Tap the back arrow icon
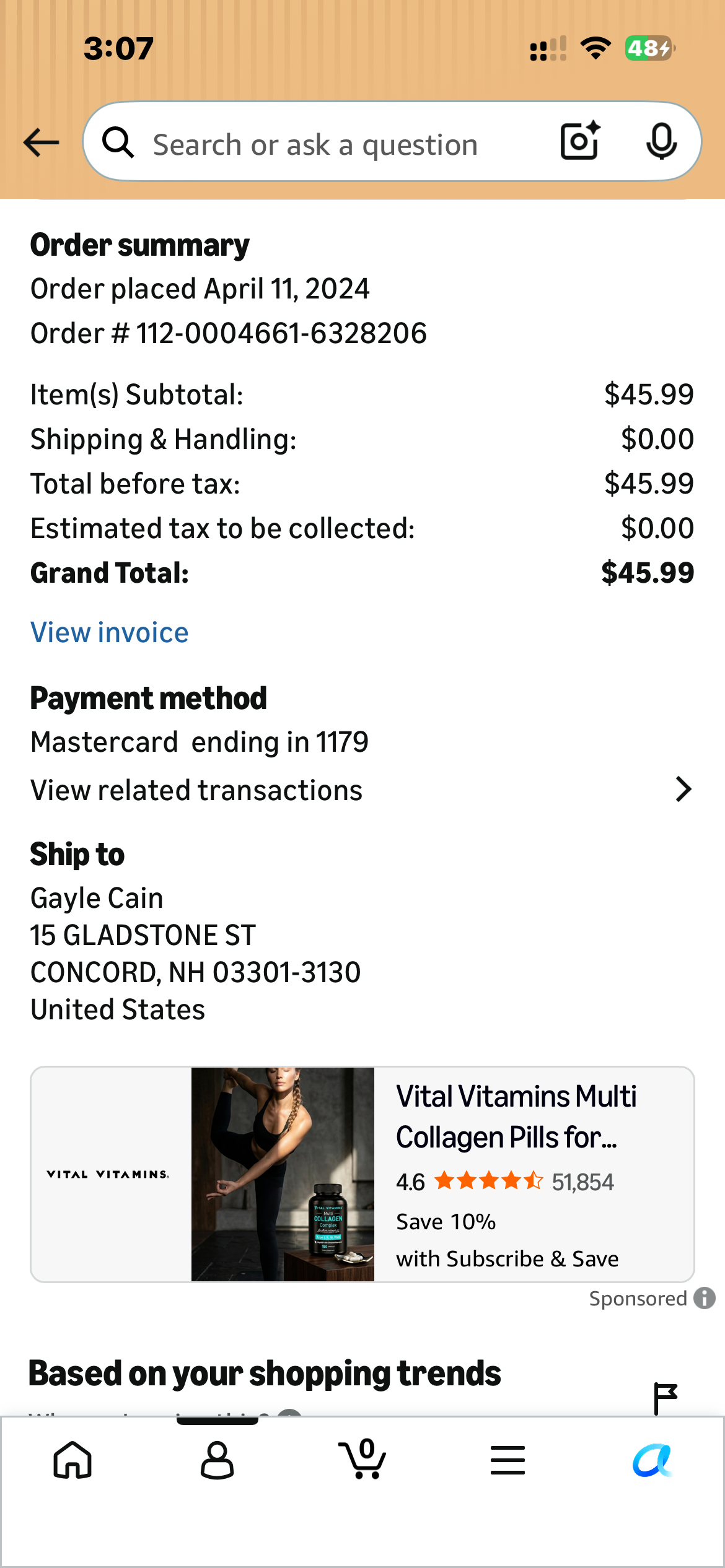 41,143
